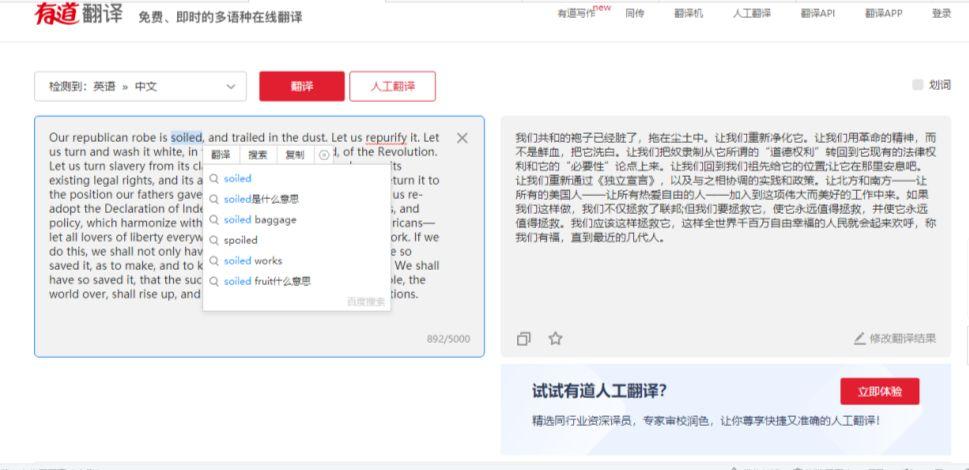Screen dimensions: 969x470
Task: Click the 892/5000 character counter
Action: (448, 339)
